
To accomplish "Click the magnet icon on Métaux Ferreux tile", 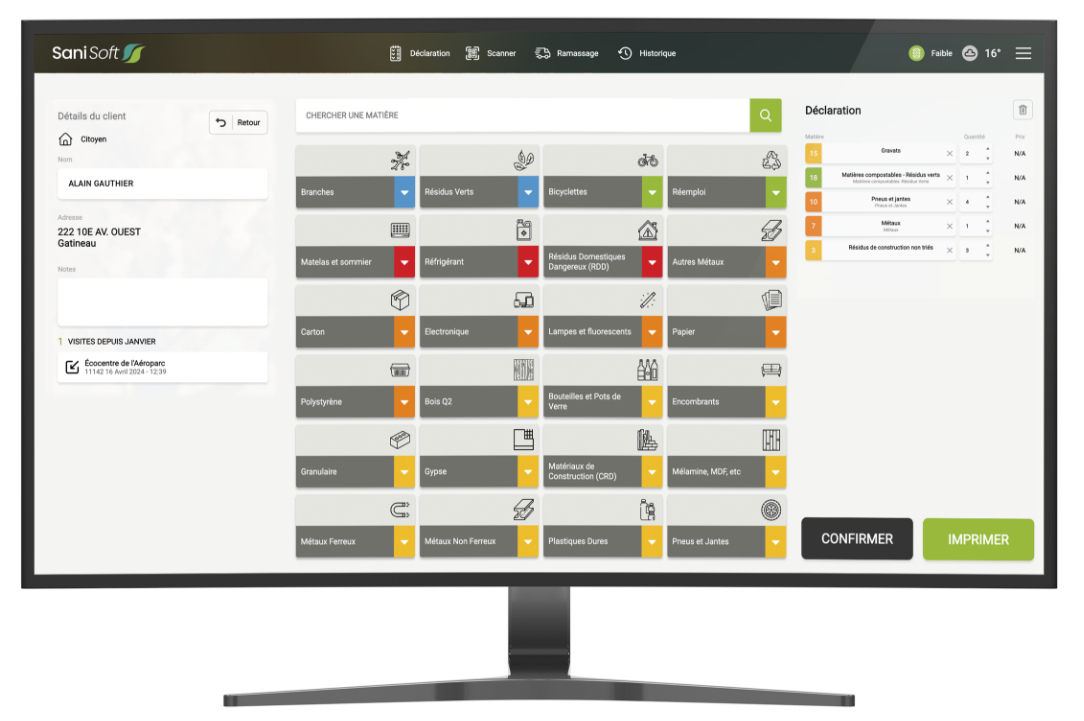I will (400, 510).
